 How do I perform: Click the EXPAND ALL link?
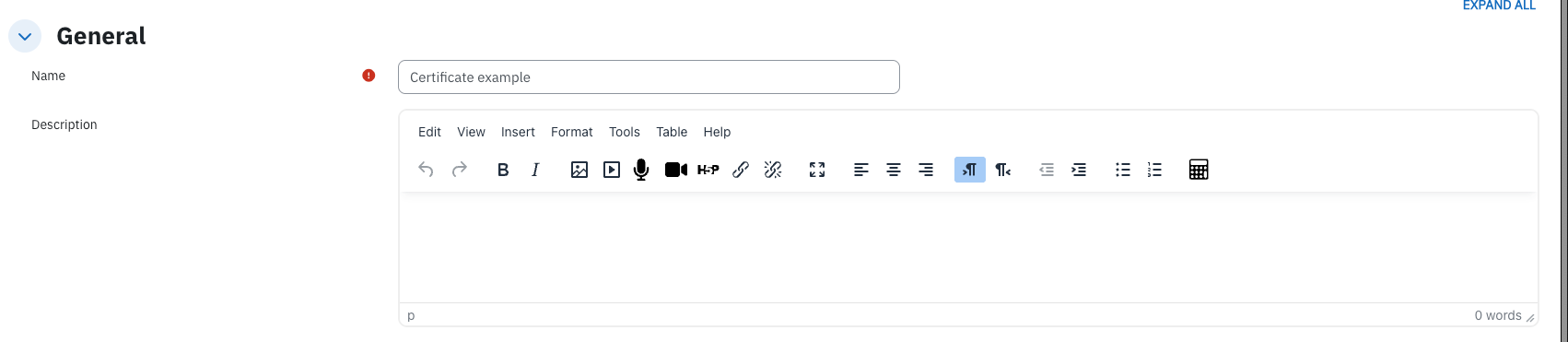click(1499, 6)
